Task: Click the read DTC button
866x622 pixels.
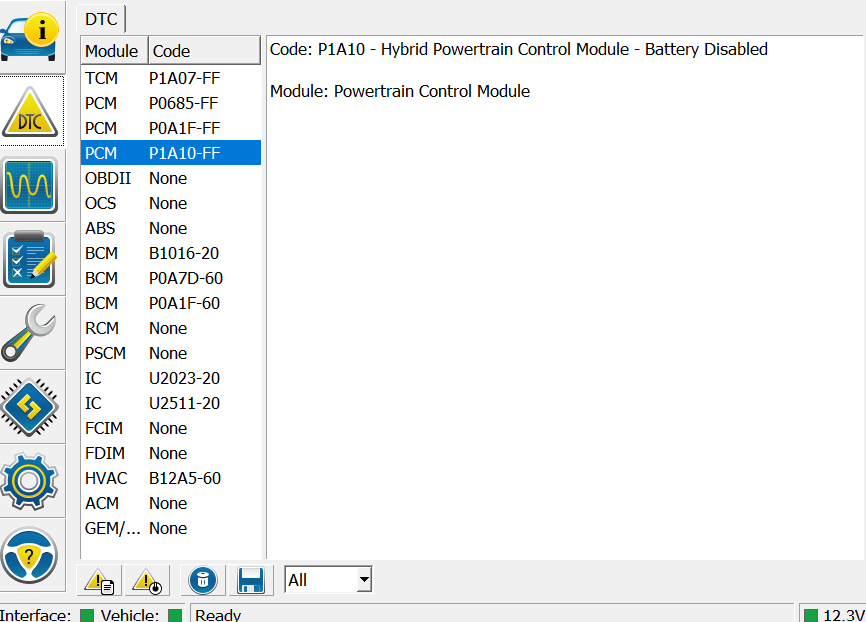Action: [99, 580]
